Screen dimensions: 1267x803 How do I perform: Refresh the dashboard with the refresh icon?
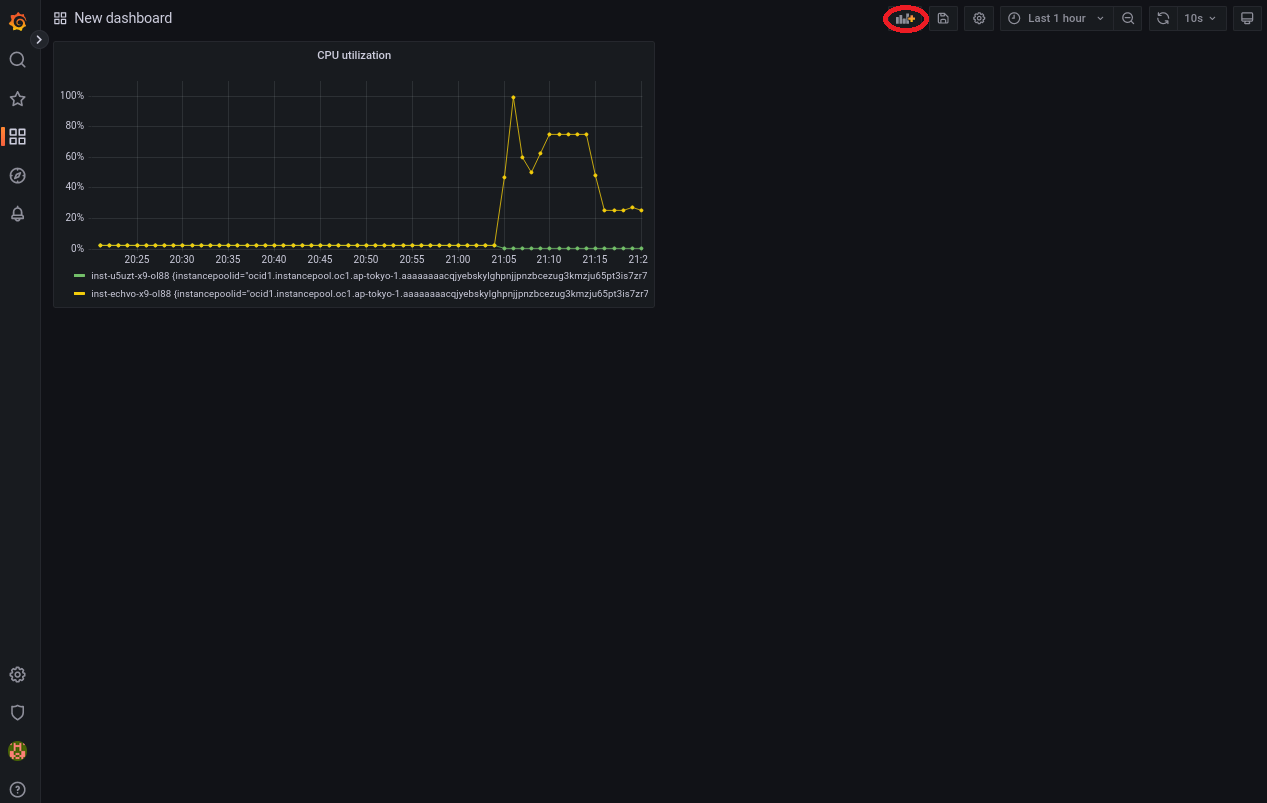pos(1163,18)
